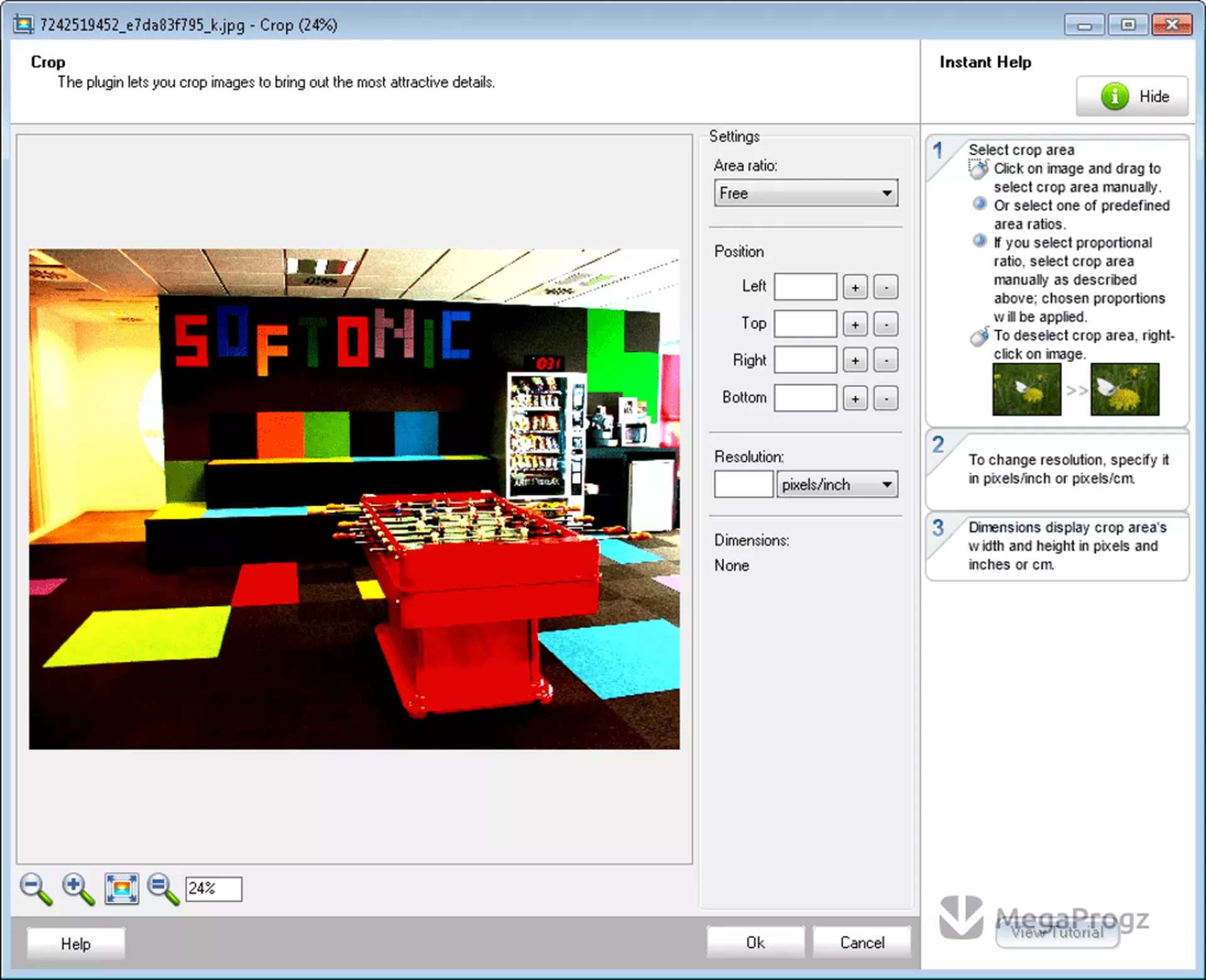This screenshot has width=1206, height=980.
Task: Increase the Left position with plus button
Action: [855, 287]
